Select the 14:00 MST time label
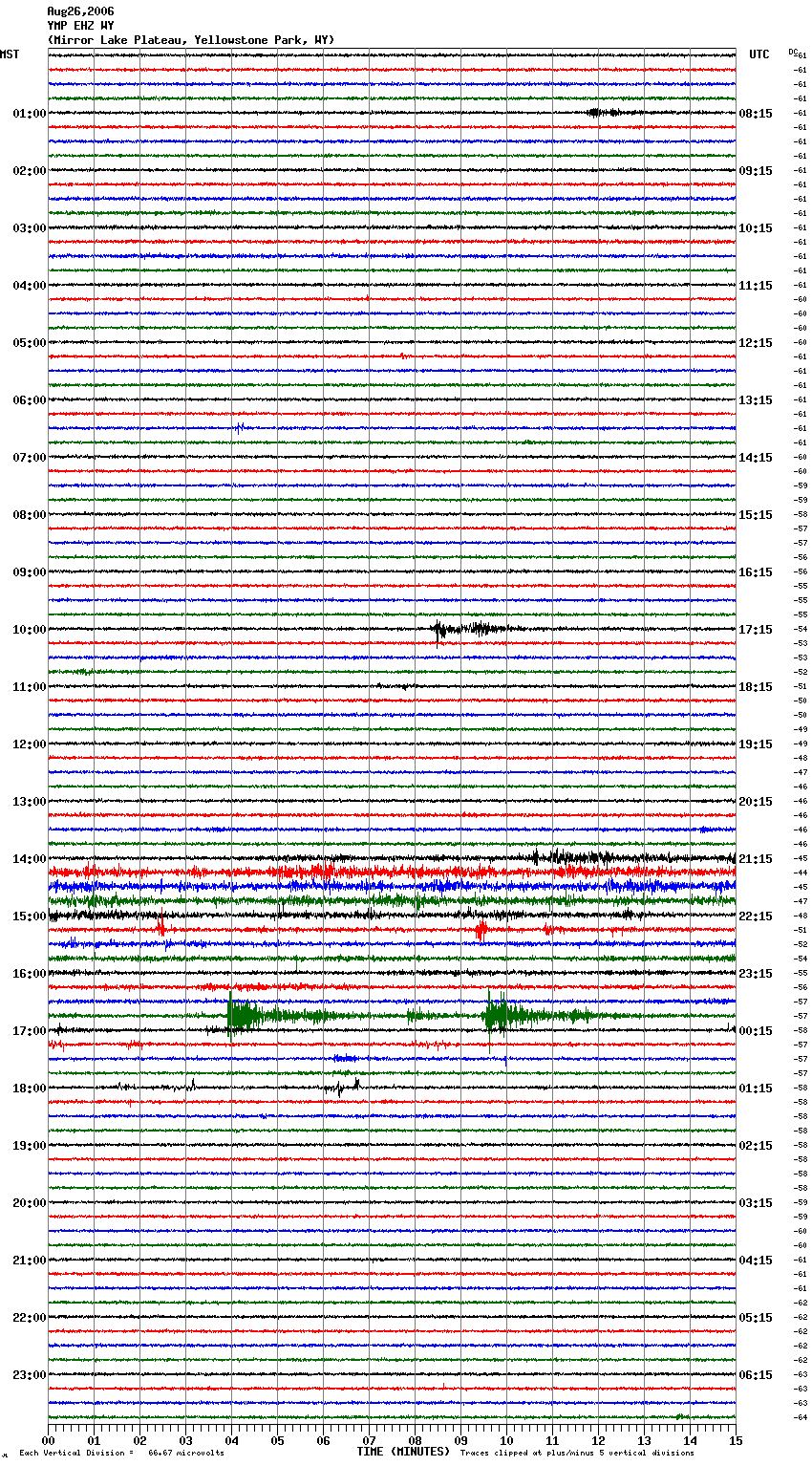Image resolution: width=812 pixels, height=1466 pixels. pyautogui.click(x=30, y=859)
